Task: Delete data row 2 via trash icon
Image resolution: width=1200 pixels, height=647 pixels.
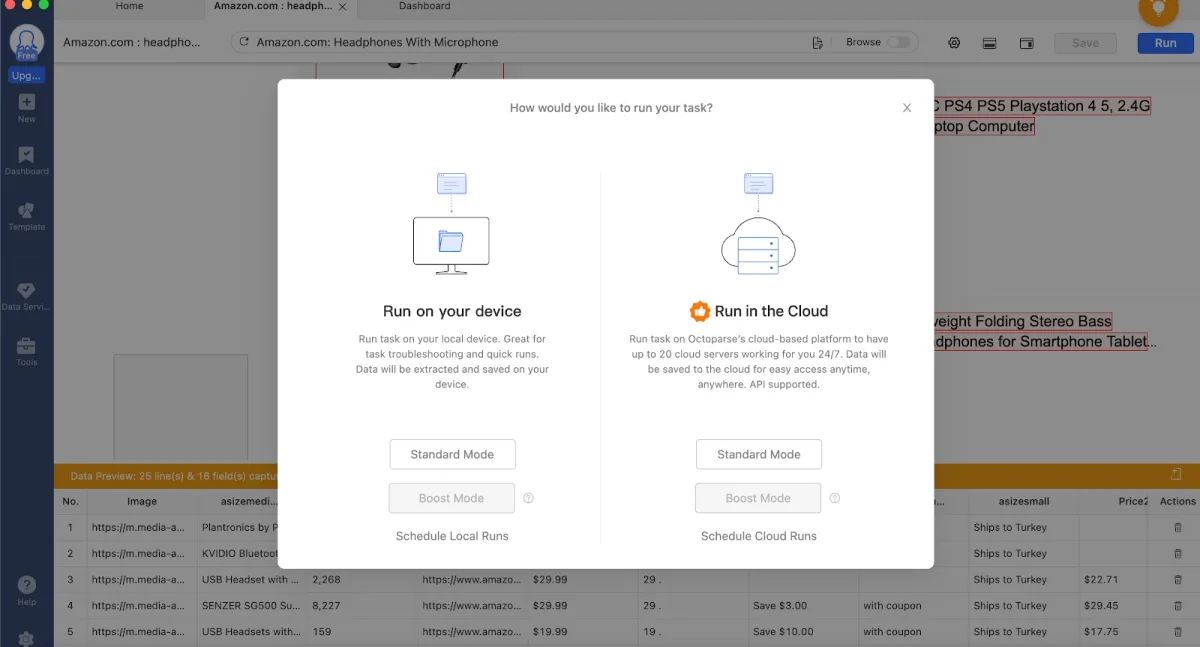Action: tap(1178, 553)
